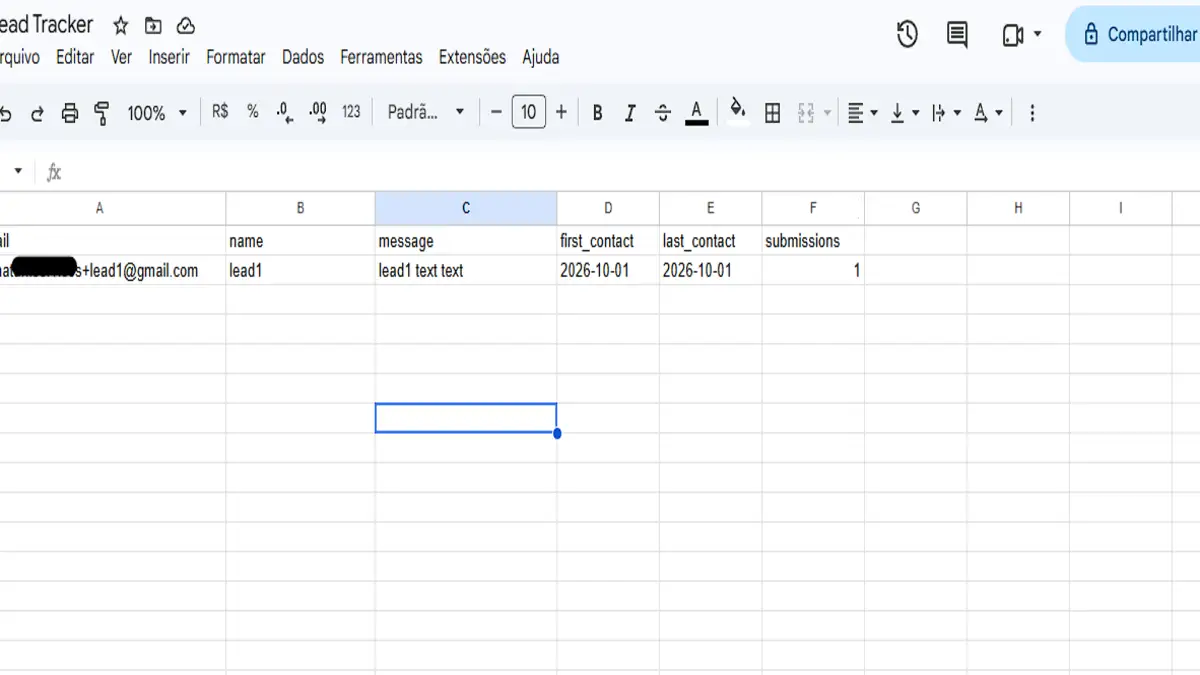
Task: Toggle italic formatting
Action: point(630,113)
